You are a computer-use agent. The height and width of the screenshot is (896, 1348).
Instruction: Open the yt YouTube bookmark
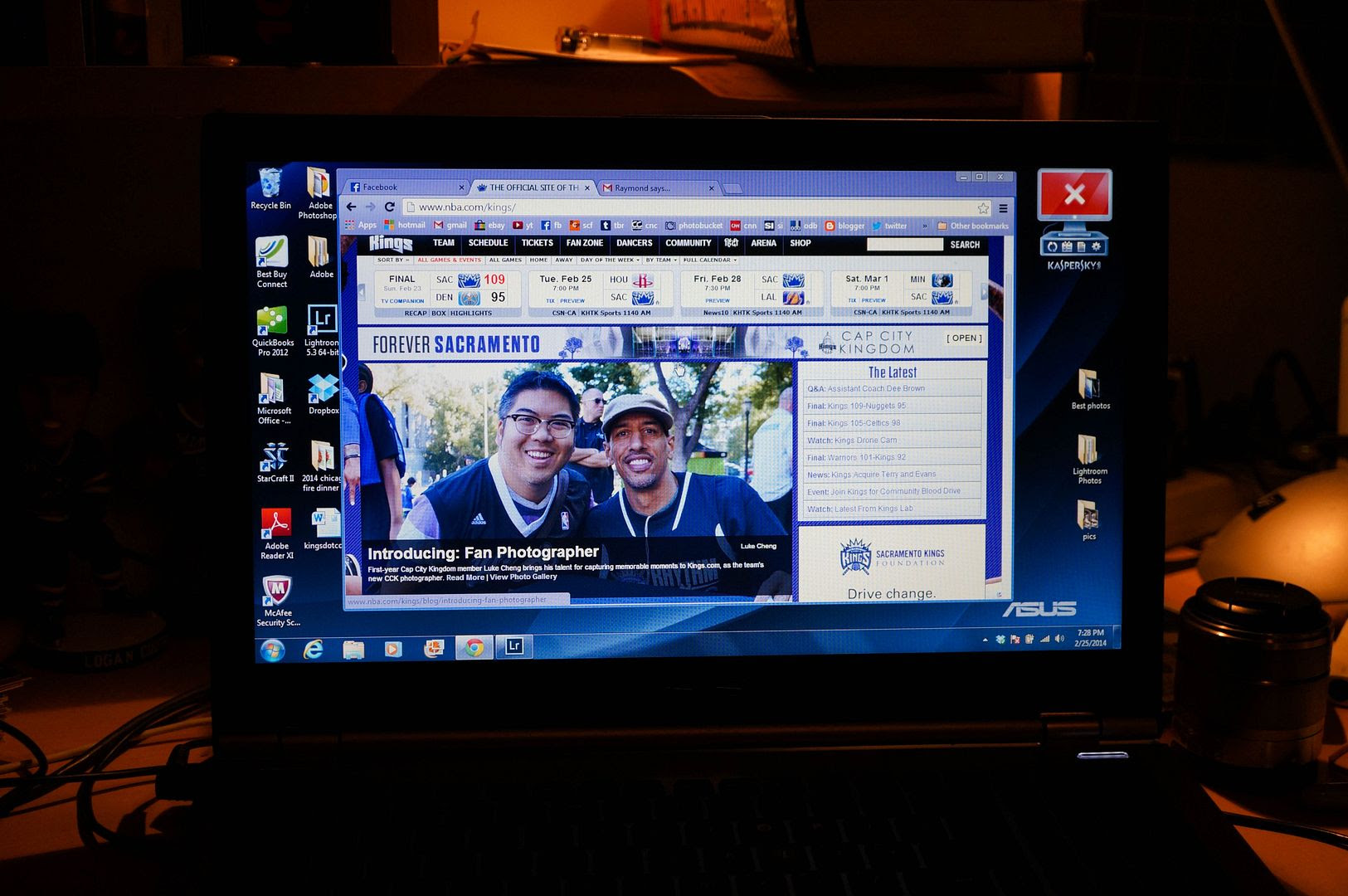click(x=523, y=225)
